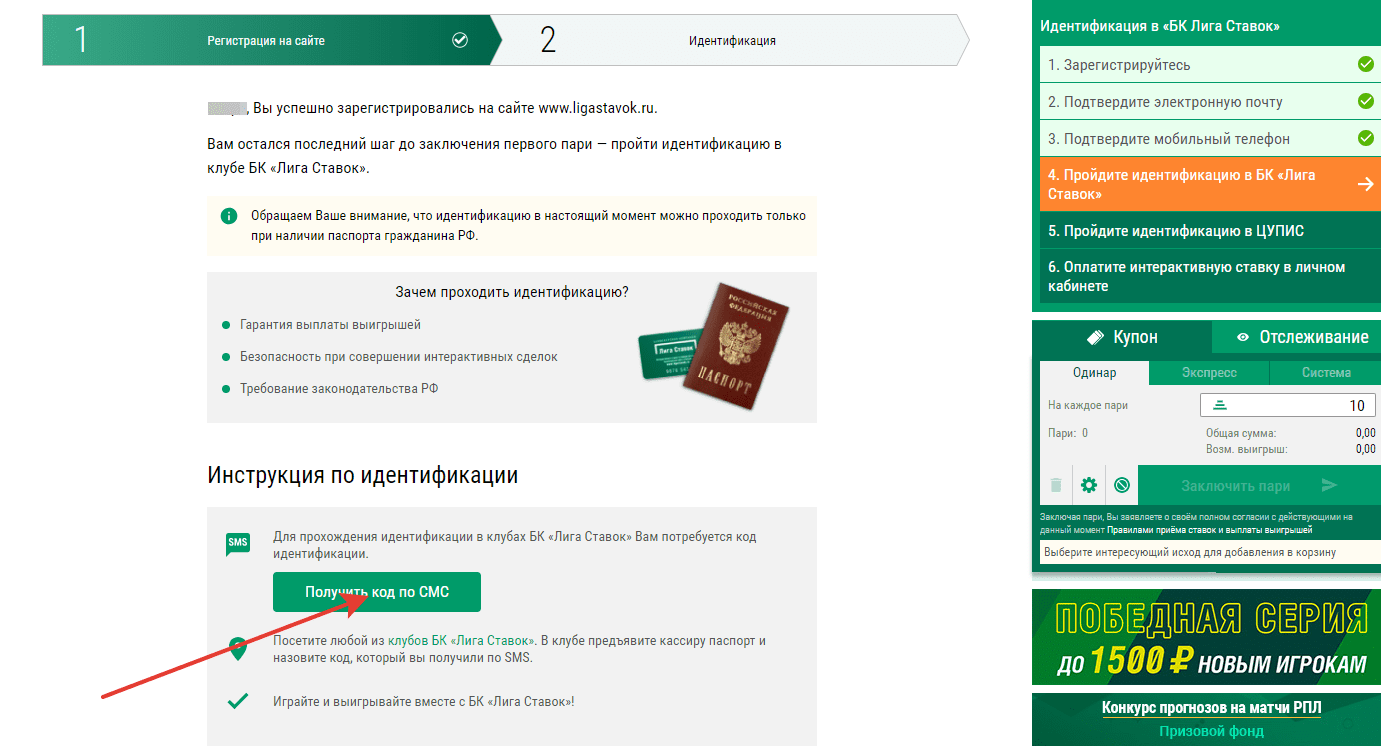Click 'Возм. выигрыш:' label in coupon
Image resolution: width=1381 pixels, height=746 pixels.
[1246, 449]
